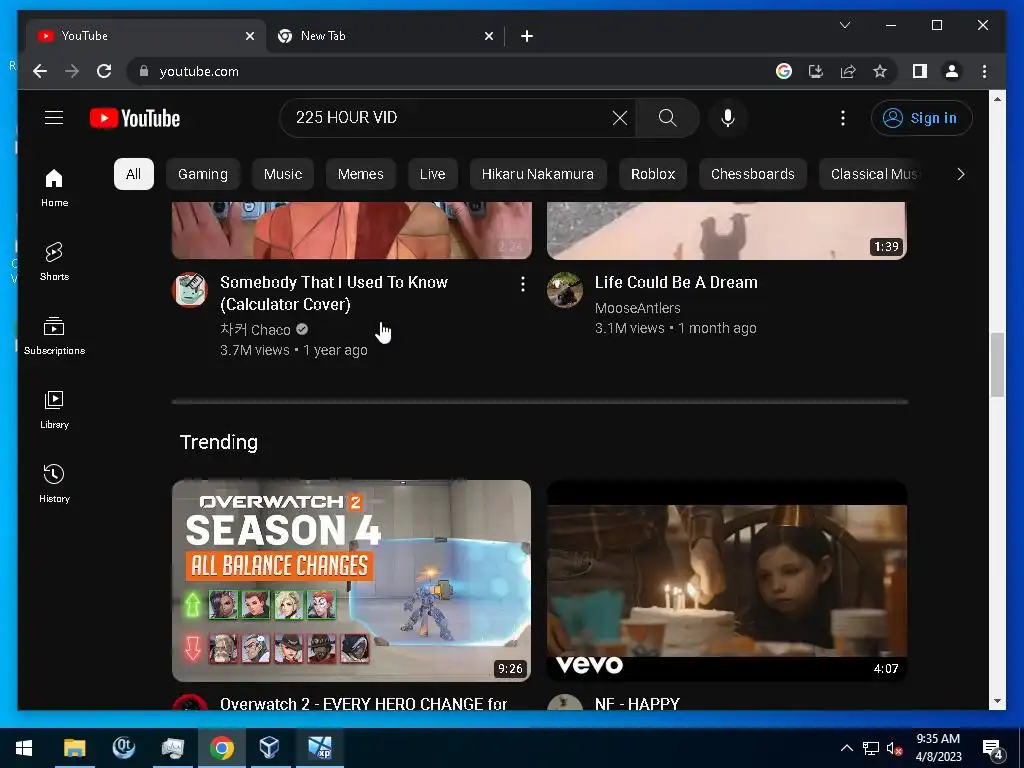
Task: Bookmark this page with the star
Action: tap(880, 71)
